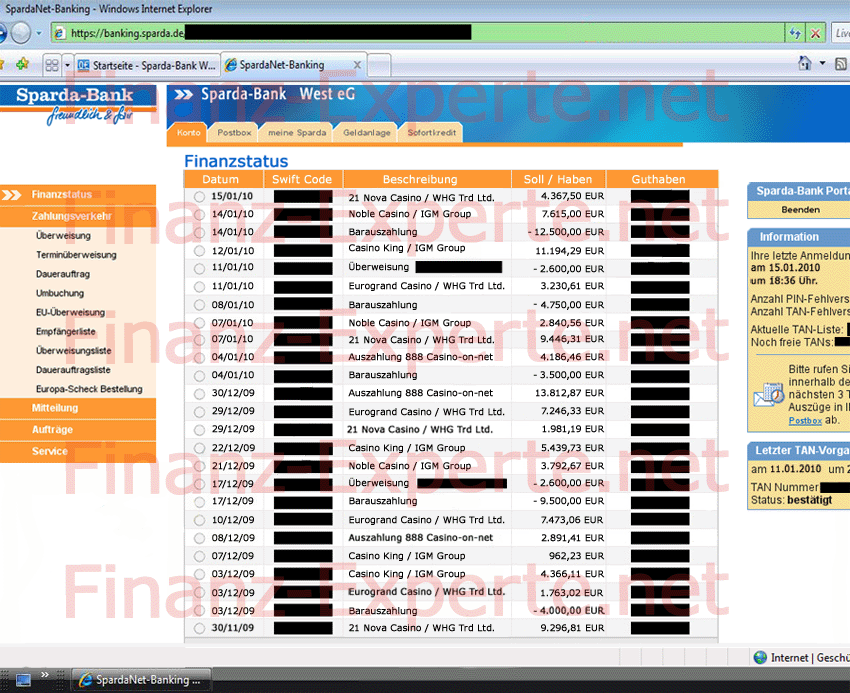850x693 pixels.
Task: Click the stop loading X icon
Action: tap(815, 33)
